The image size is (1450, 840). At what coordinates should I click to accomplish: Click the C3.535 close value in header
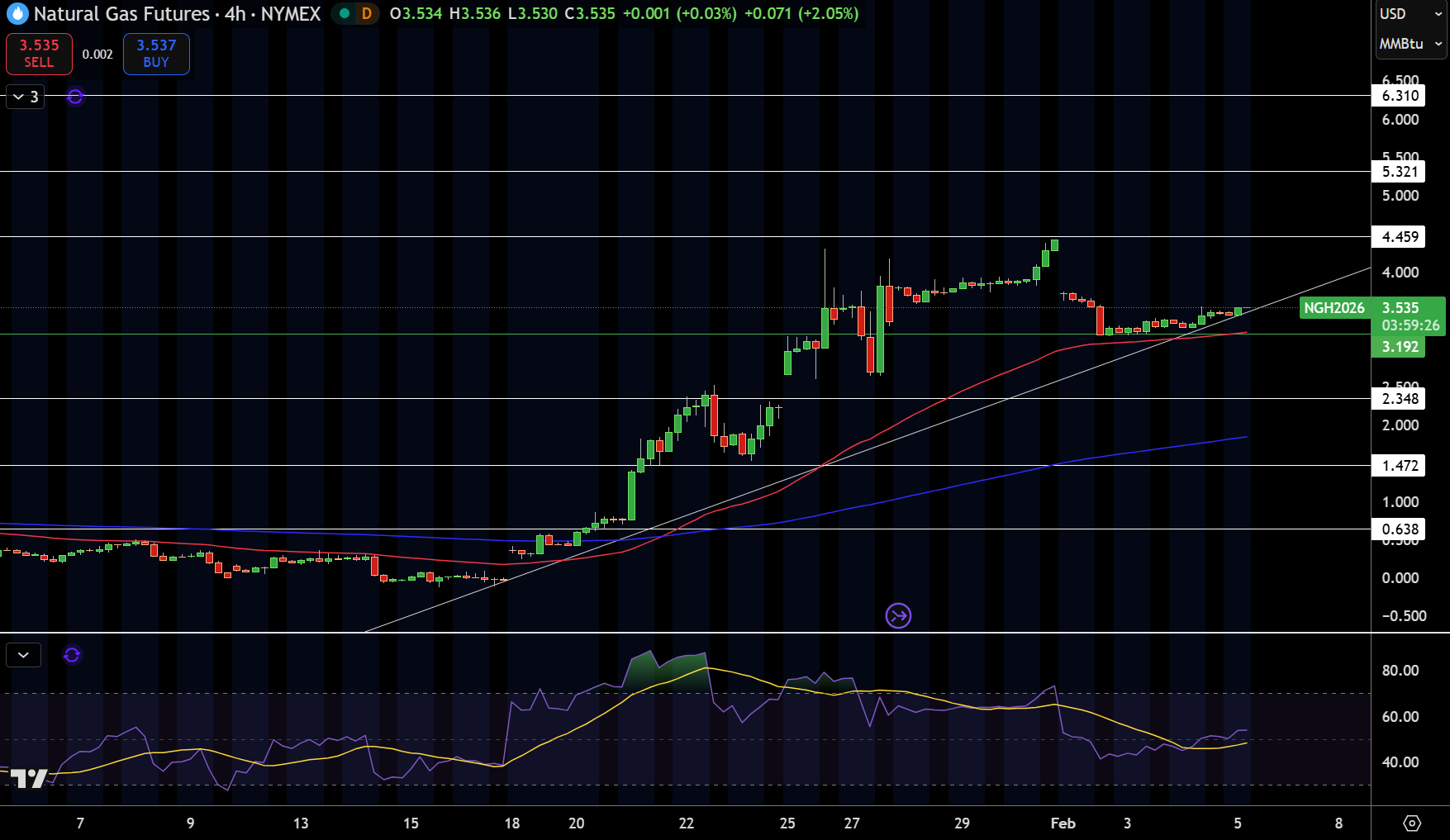coord(590,14)
